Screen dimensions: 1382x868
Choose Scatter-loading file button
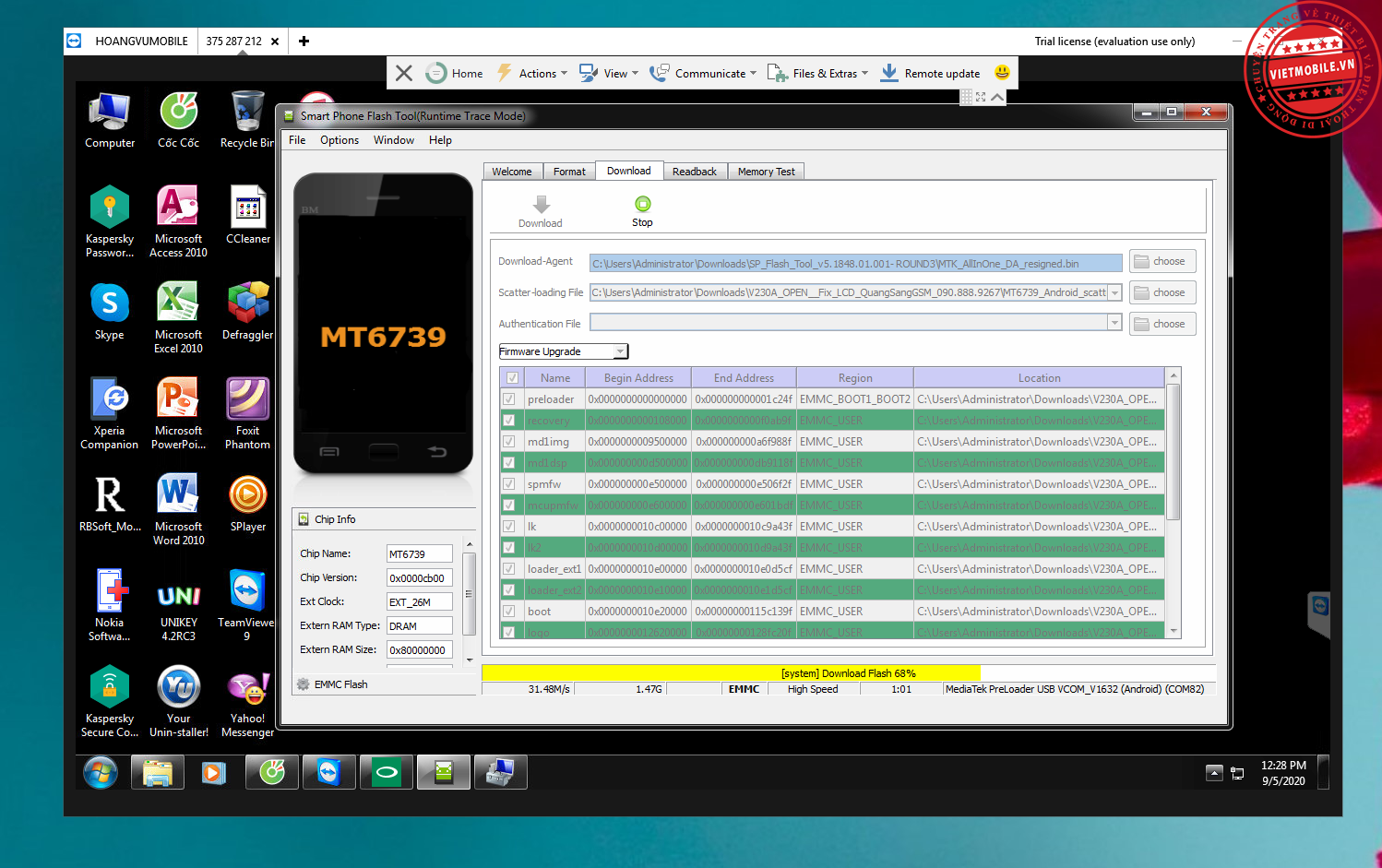[x=1162, y=292]
